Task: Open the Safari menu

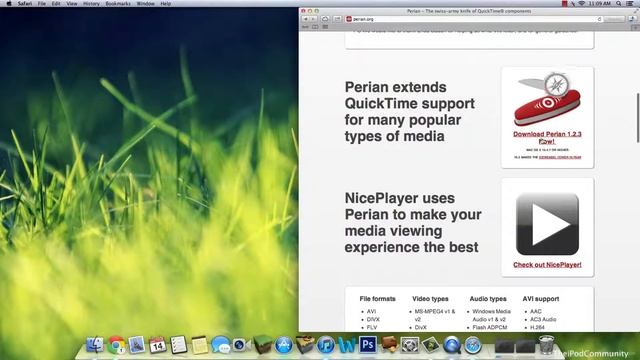Action: [x=25, y=4]
